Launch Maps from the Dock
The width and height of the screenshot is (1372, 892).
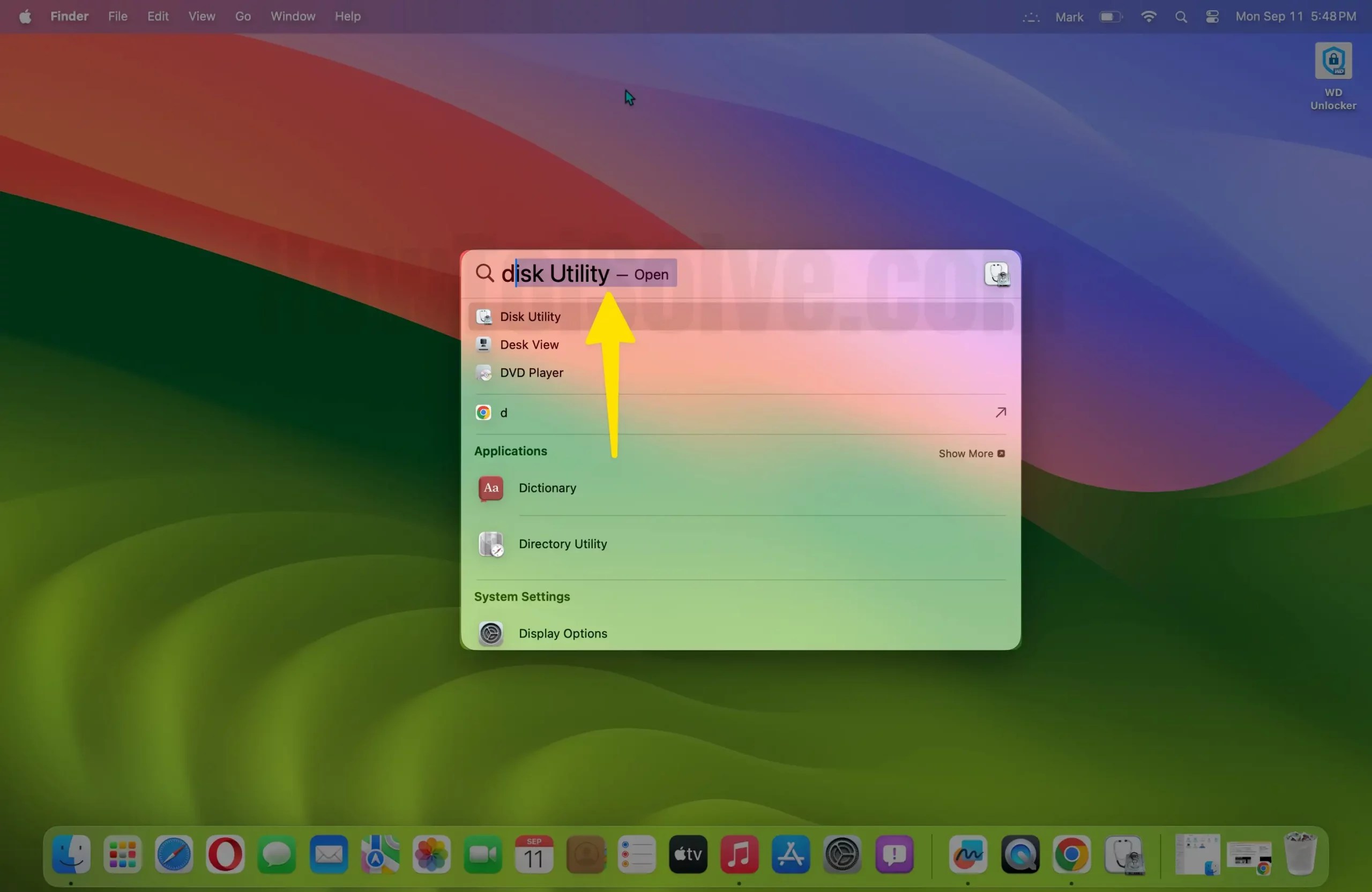click(x=379, y=855)
